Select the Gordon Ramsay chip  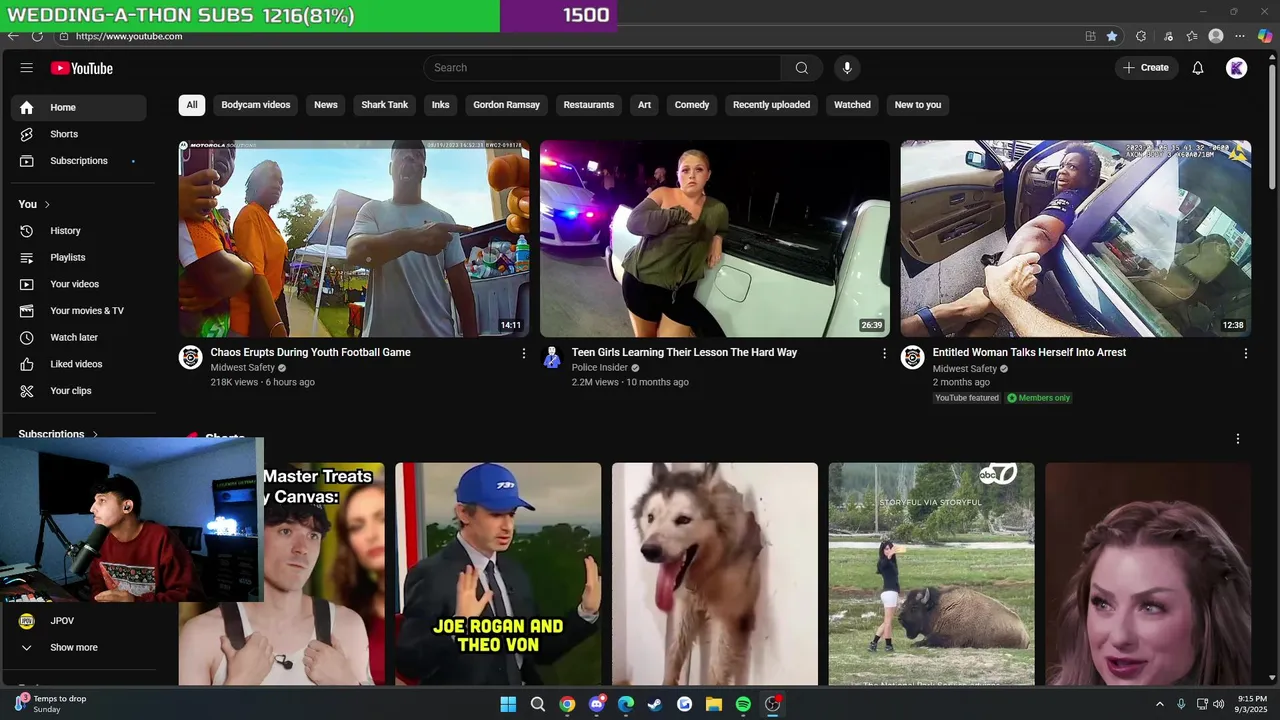pos(507,105)
